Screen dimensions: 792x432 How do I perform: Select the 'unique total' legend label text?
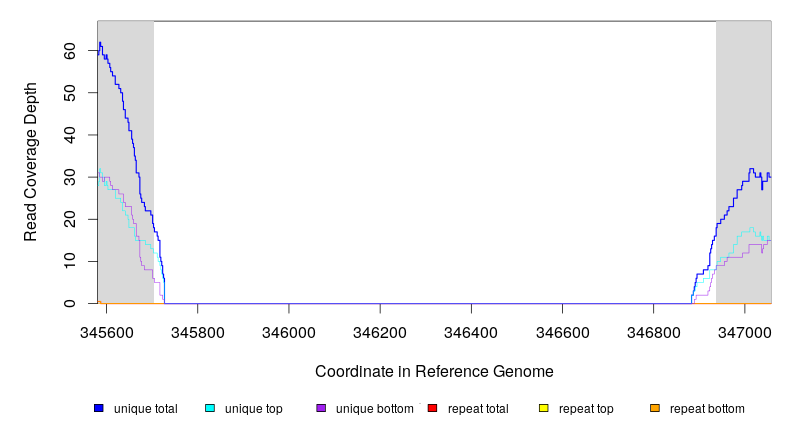tap(145, 409)
